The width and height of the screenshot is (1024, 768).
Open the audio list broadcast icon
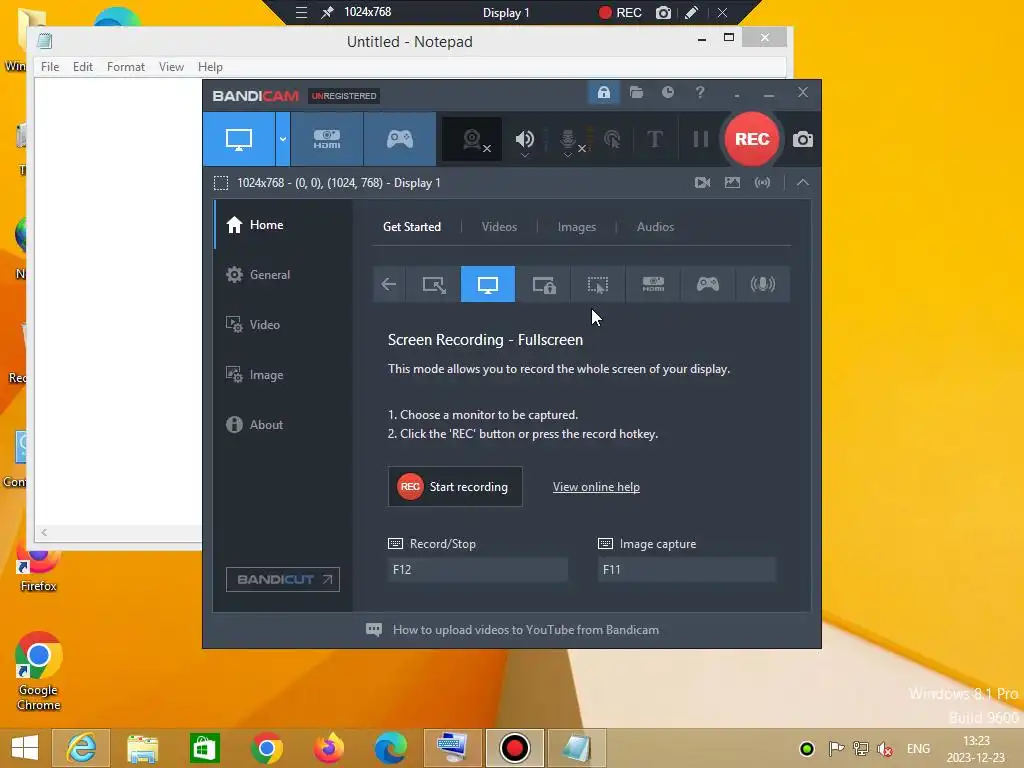(x=762, y=183)
